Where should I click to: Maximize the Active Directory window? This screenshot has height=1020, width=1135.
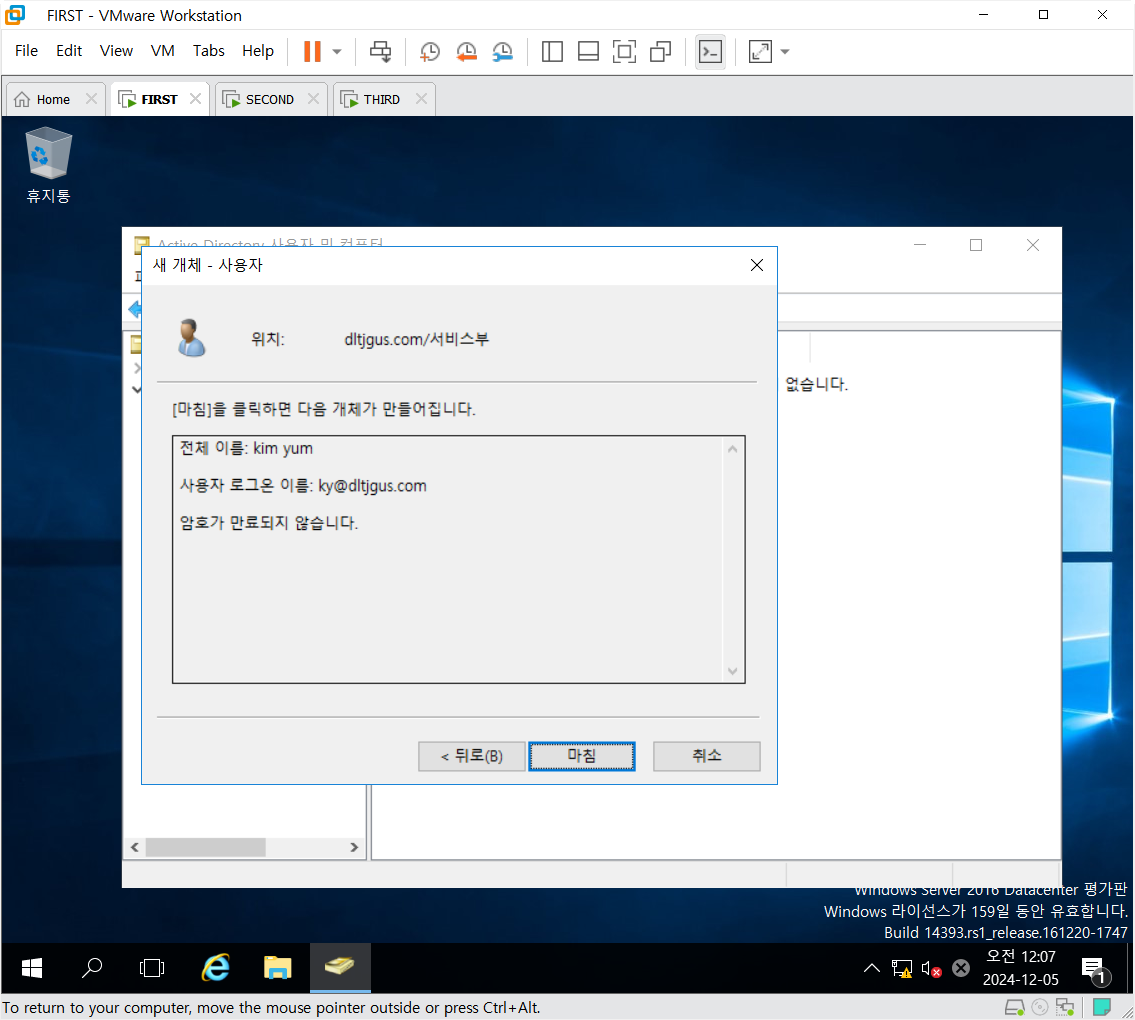pyautogui.click(x=976, y=245)
